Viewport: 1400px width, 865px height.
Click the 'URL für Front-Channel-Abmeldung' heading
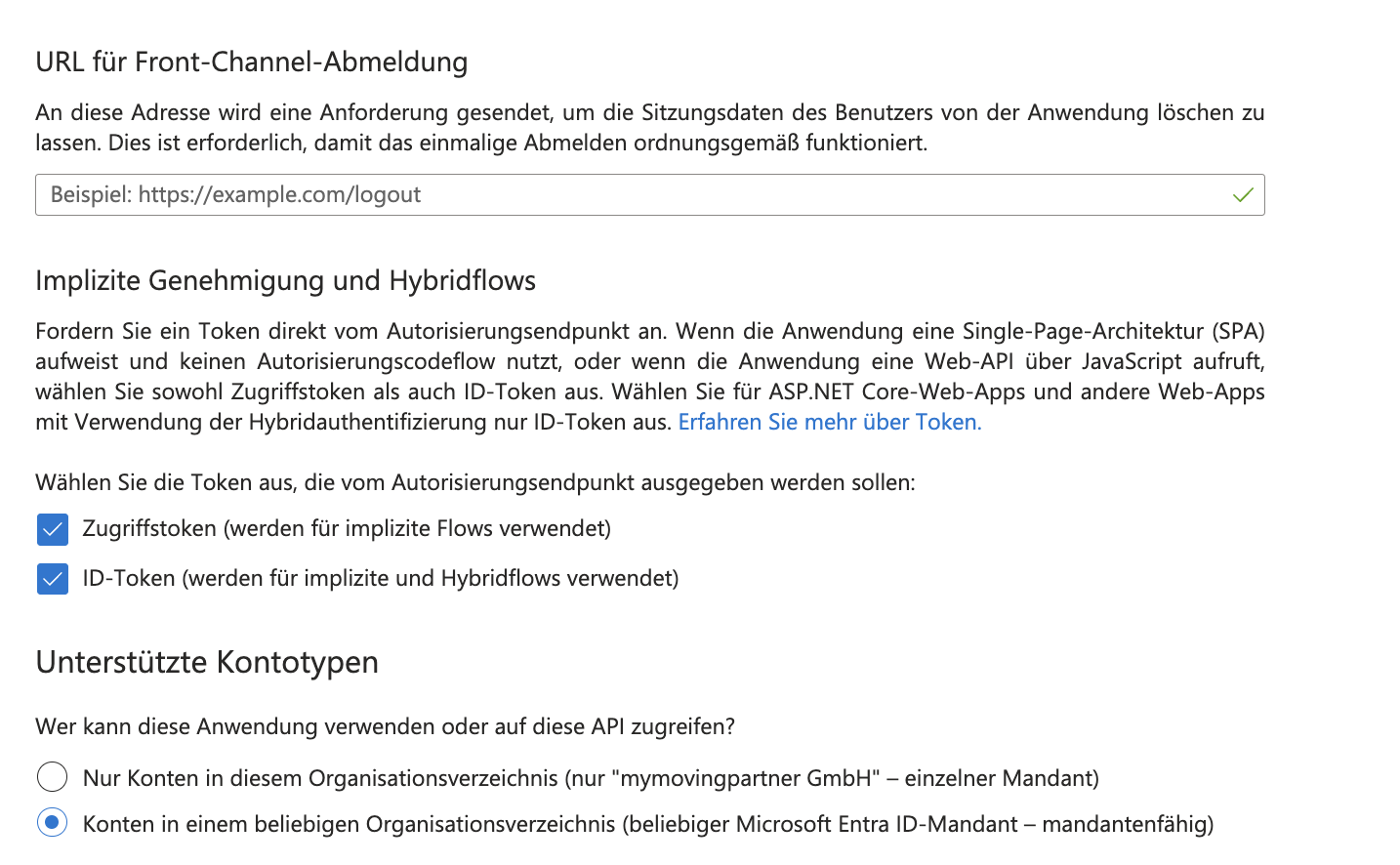(252, 62)
